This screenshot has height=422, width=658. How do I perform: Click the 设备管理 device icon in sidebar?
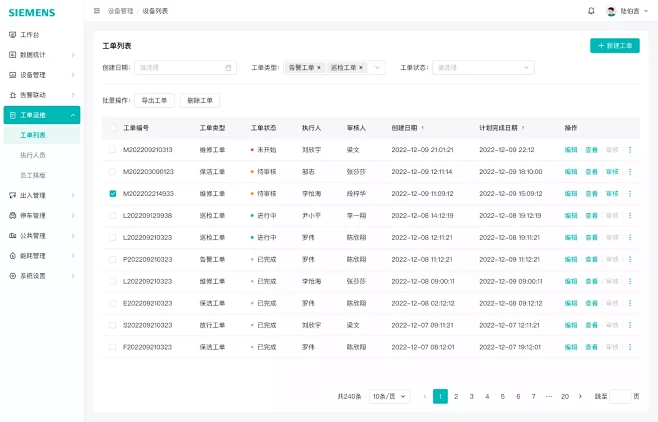pos(13,75)
